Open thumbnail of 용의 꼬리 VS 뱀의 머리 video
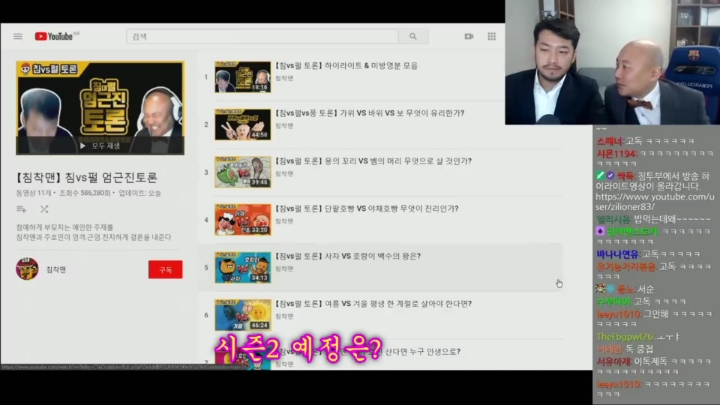Viewport: 720px width, 405px height. (243, 172)
